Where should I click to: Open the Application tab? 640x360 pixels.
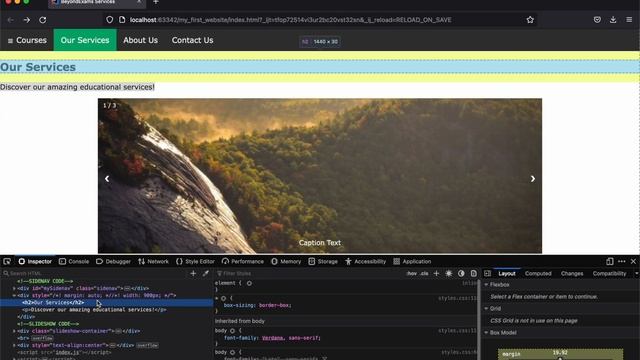pos(412,262)
